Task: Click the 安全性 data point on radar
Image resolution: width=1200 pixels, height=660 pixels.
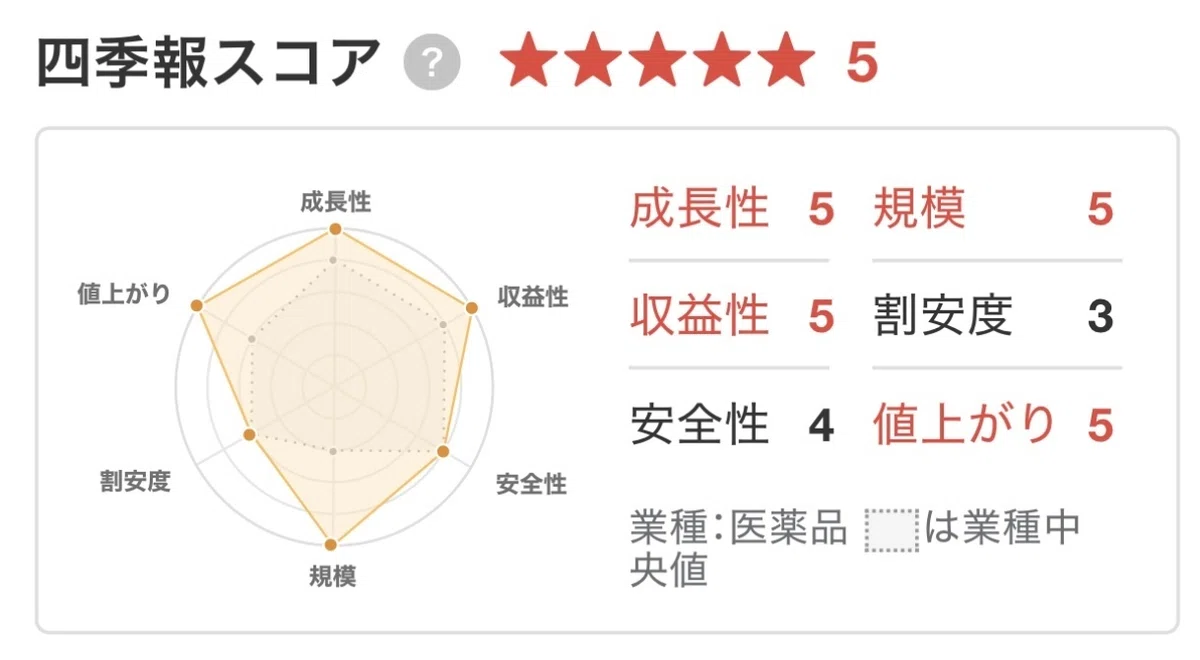Action: tap(444, 452)
